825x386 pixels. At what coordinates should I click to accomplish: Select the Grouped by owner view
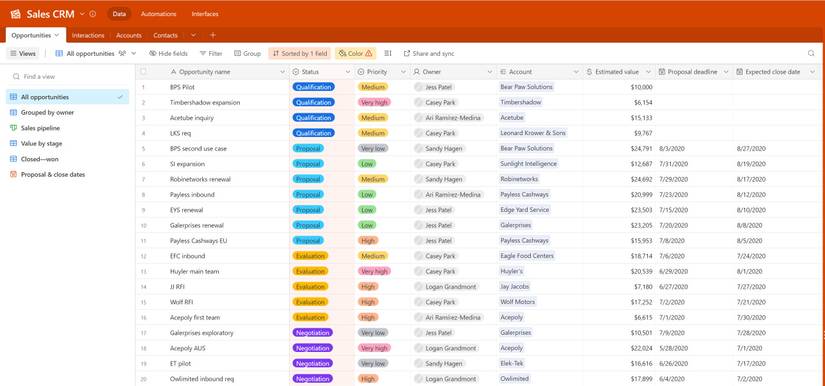[x=67, y=113]
